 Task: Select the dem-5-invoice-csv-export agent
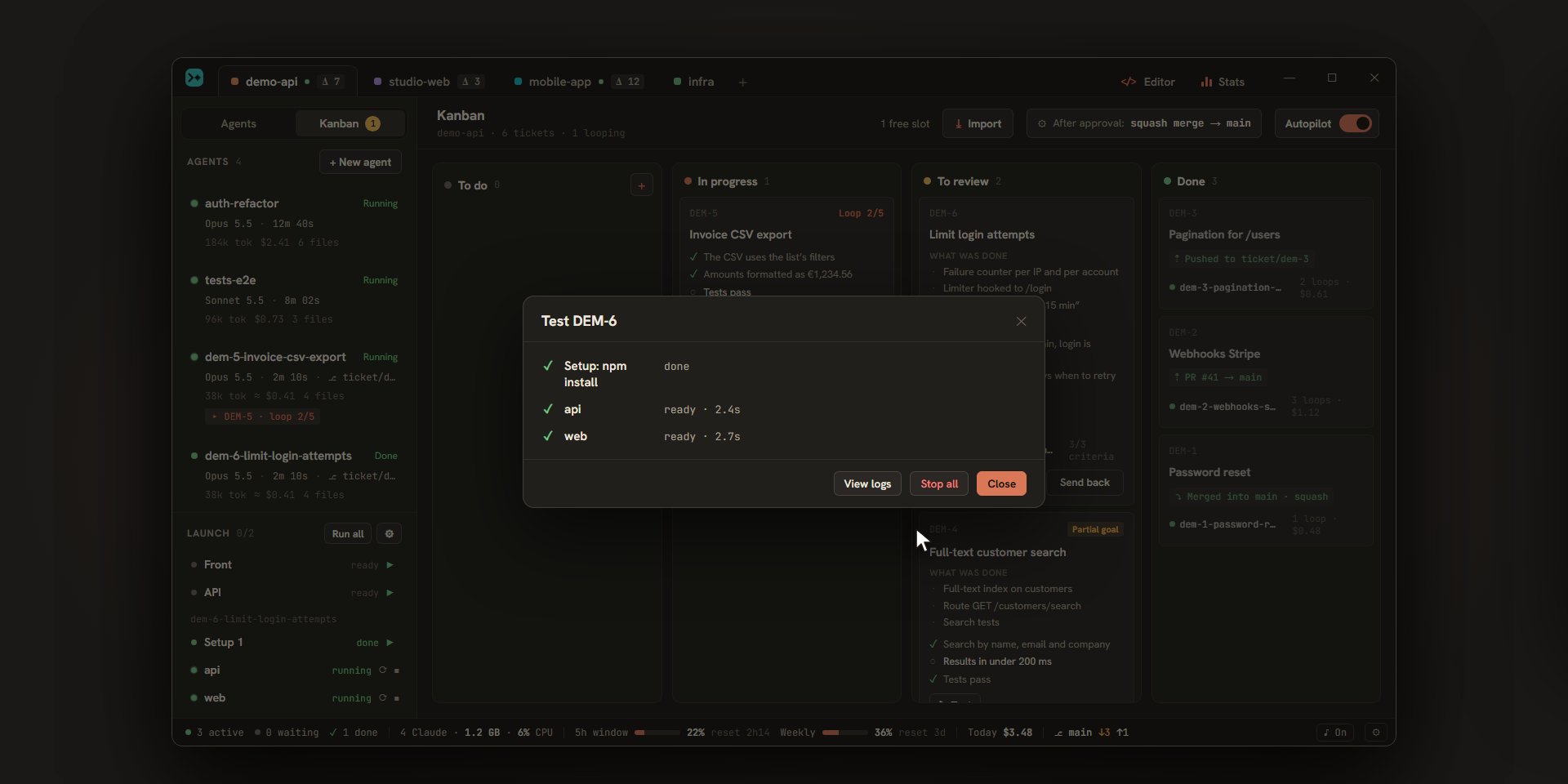294,385
